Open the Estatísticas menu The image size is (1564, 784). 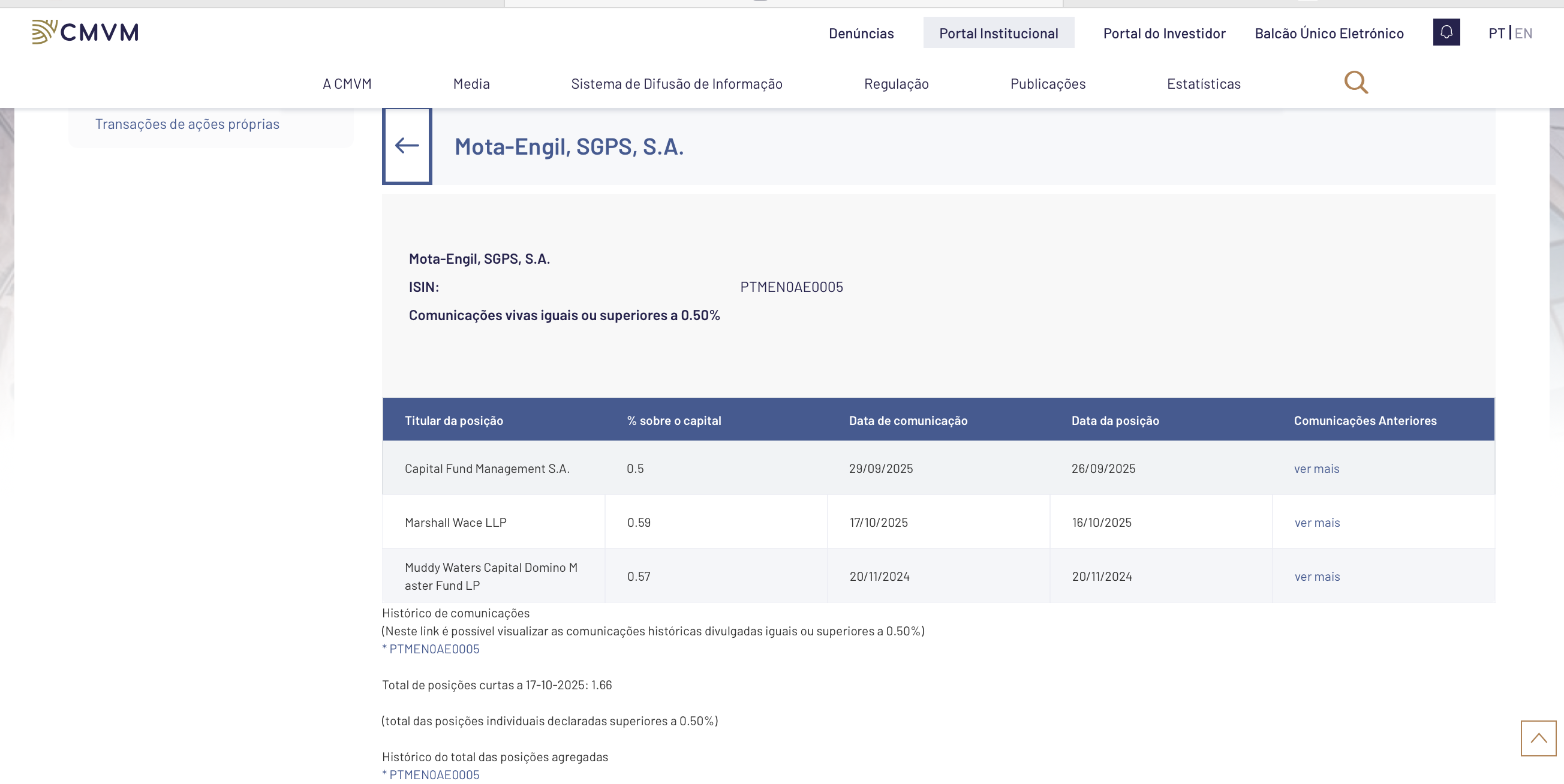tap(1204, 84)
